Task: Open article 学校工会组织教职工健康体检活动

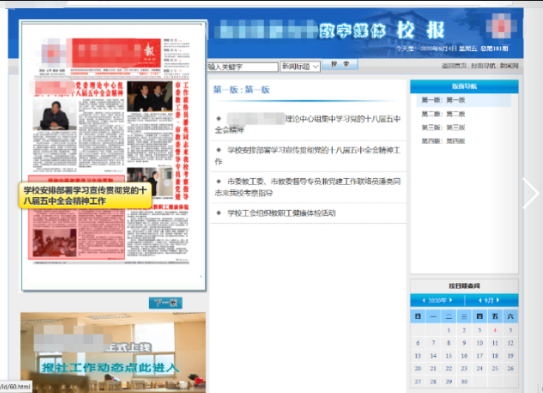Action: pos(281,213)
